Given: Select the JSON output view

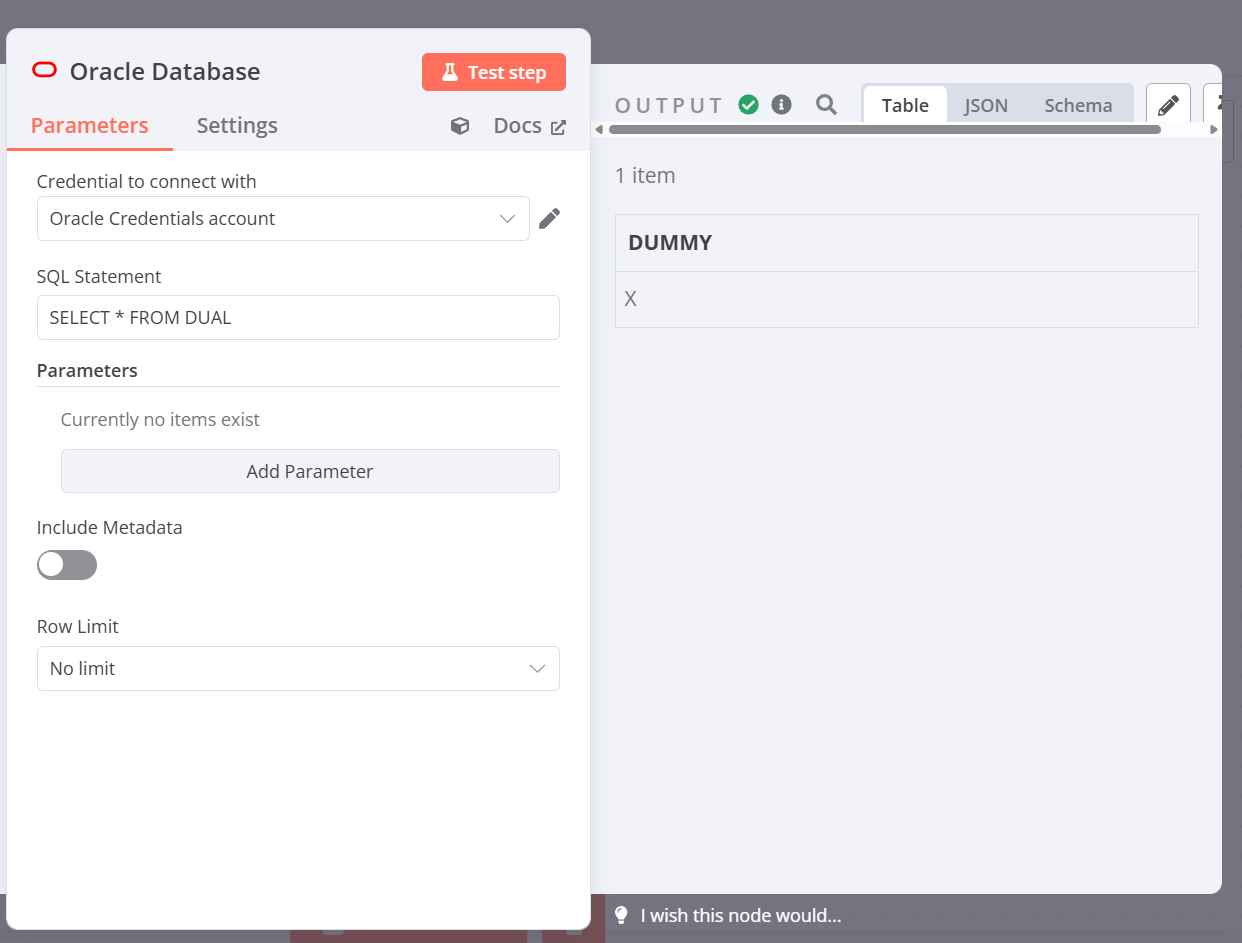Looking at the screenshot, I should point(986,105).
